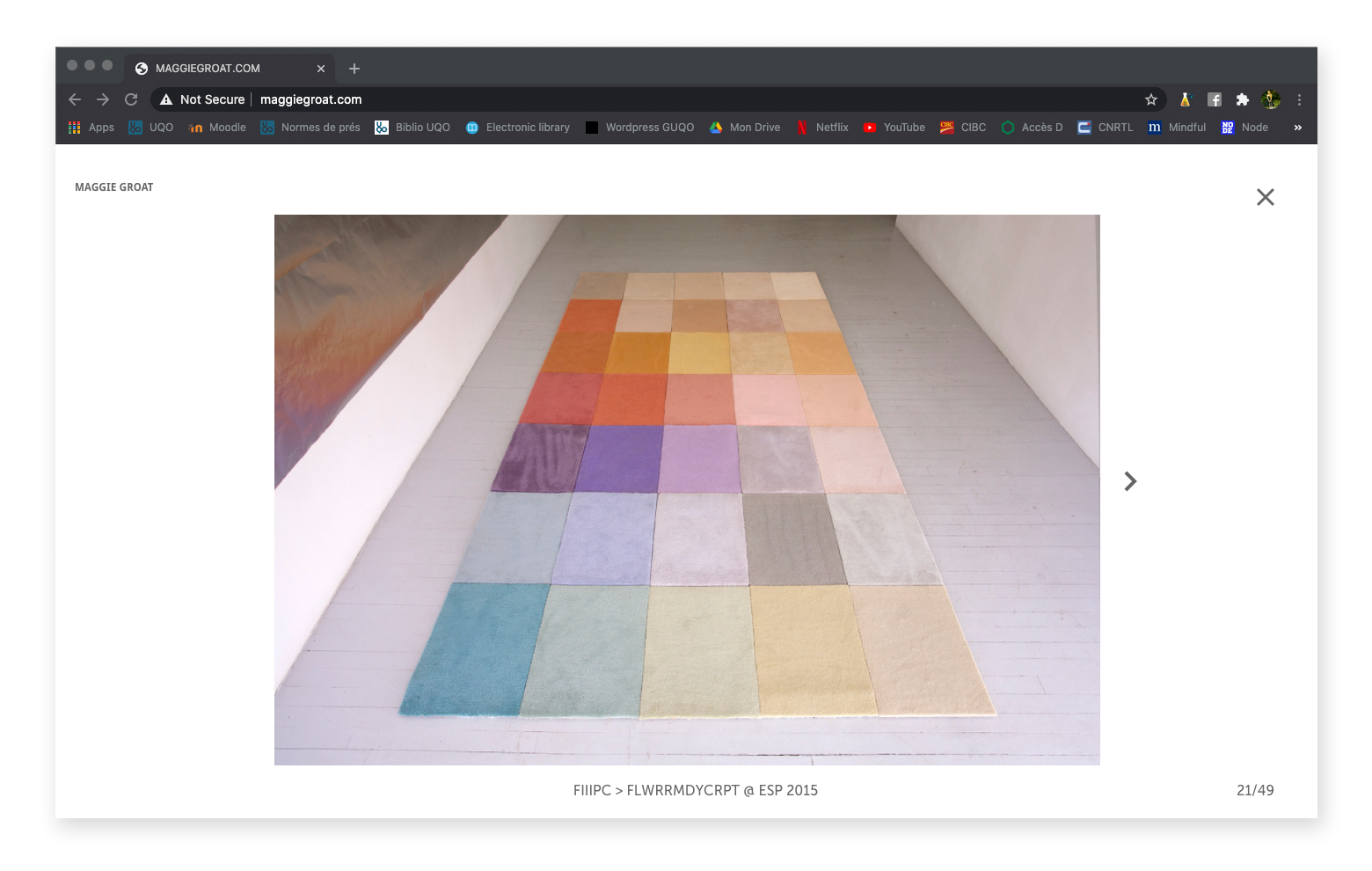Open the Extensions puzzle icon
1372x871 pixels.
tap(1242, 99)
